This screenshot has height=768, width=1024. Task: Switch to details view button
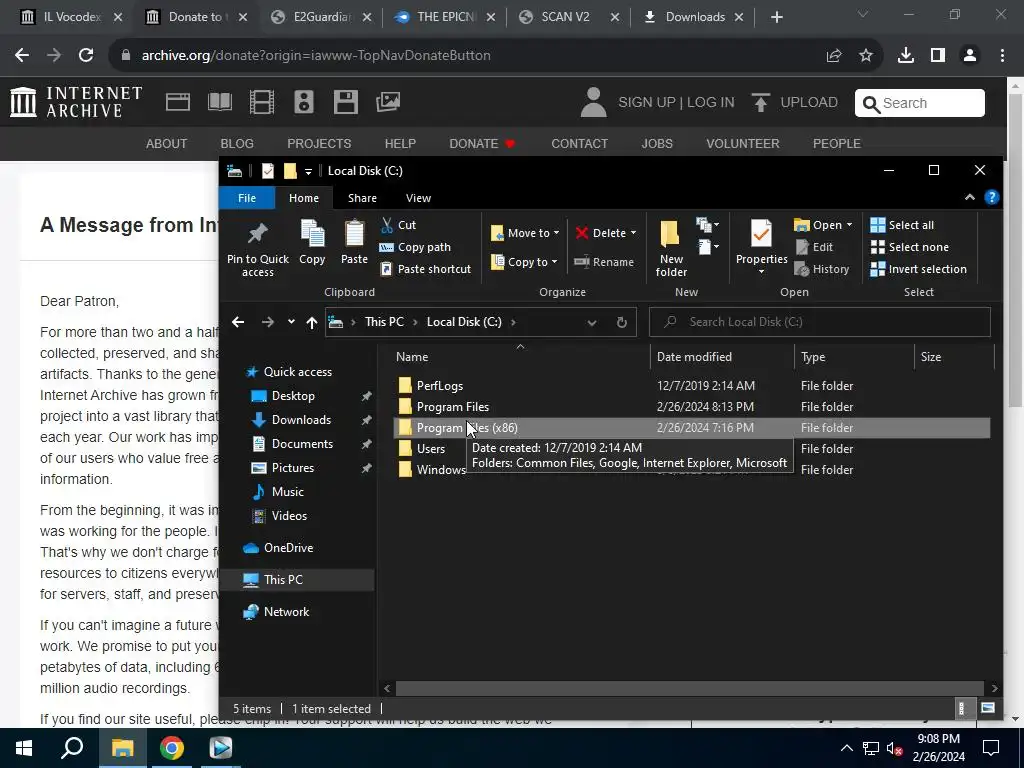click(961, 709)
